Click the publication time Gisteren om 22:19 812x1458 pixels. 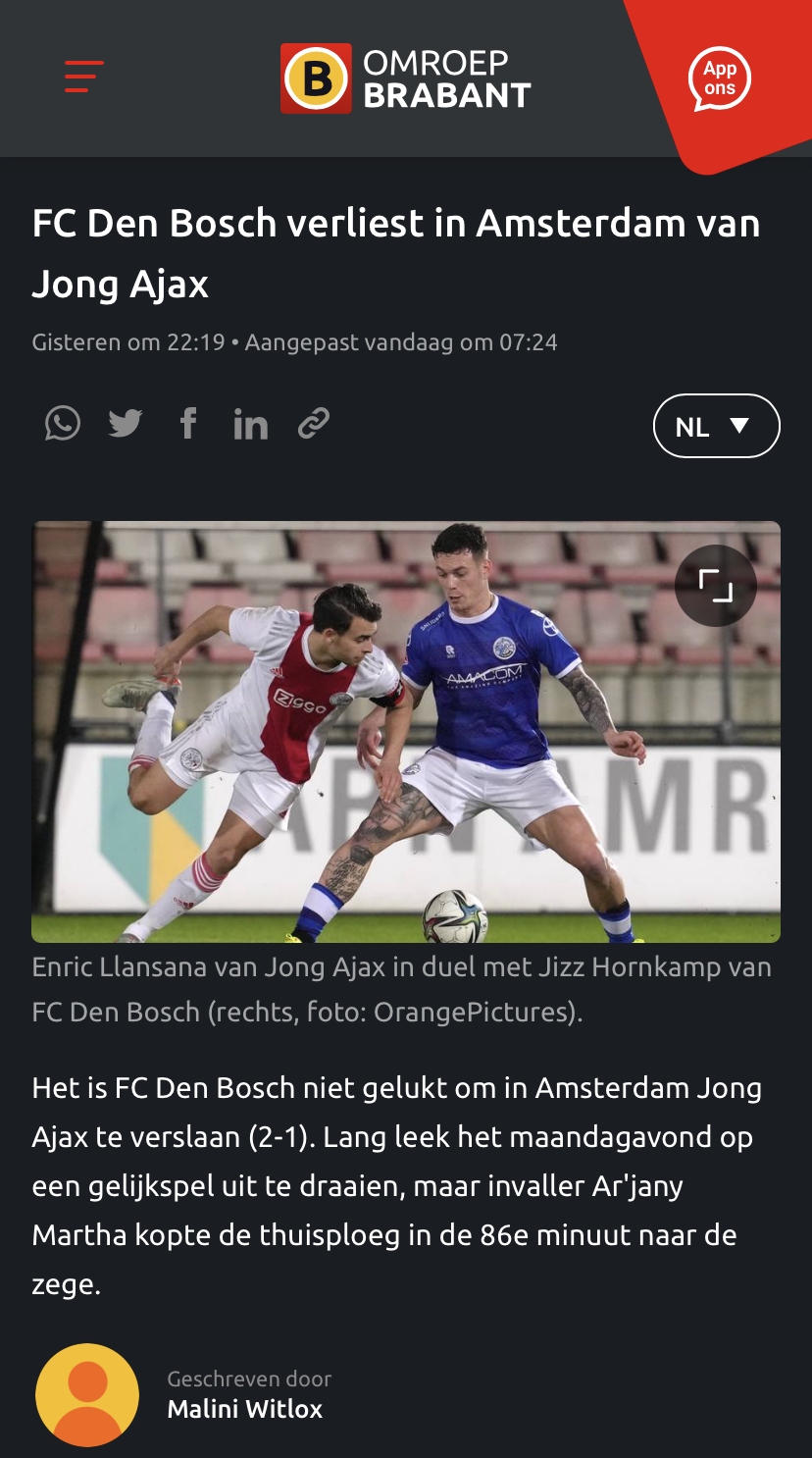click(128, 342)
